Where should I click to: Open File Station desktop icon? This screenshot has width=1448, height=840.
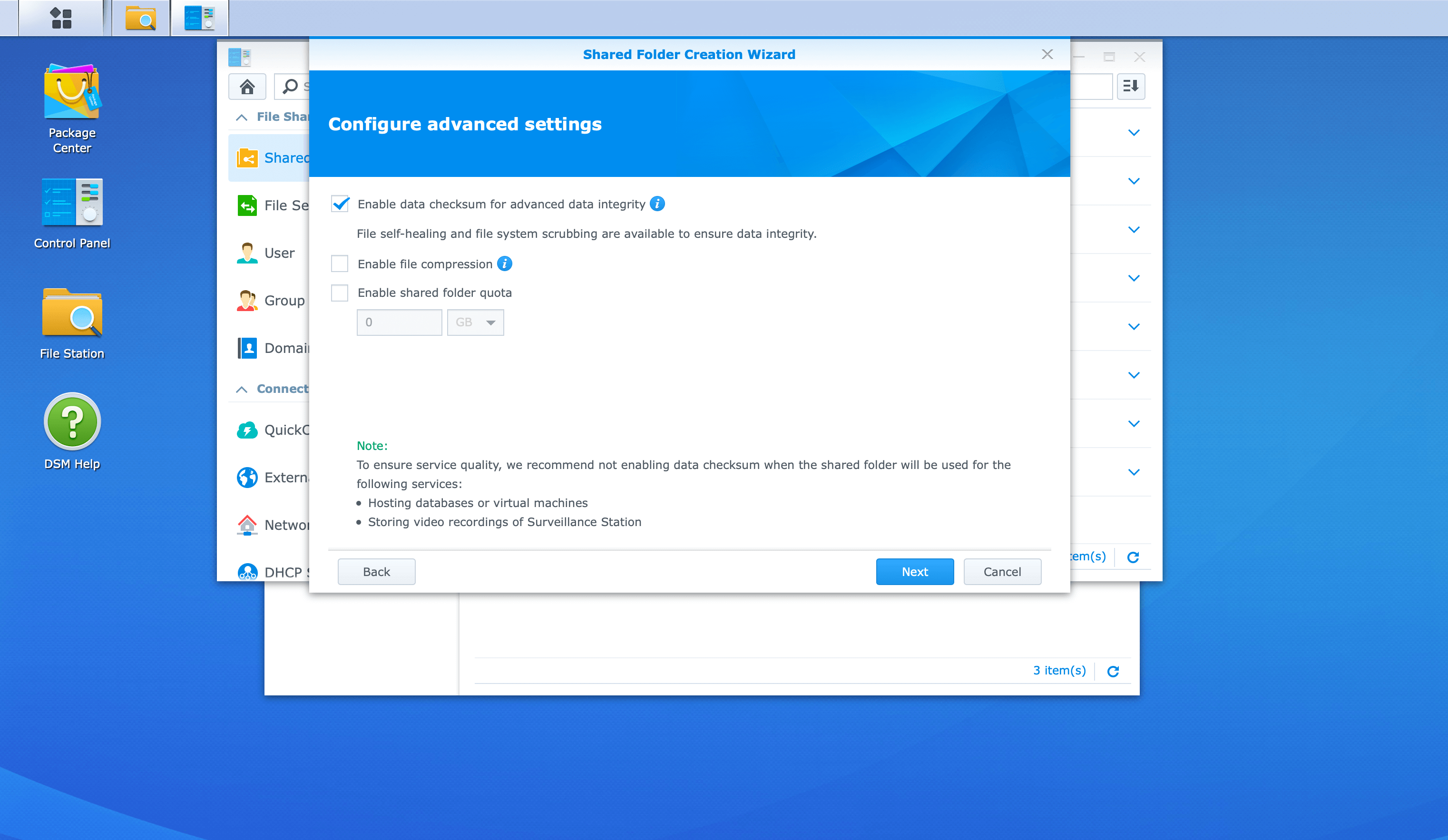[x=72, y=323]
